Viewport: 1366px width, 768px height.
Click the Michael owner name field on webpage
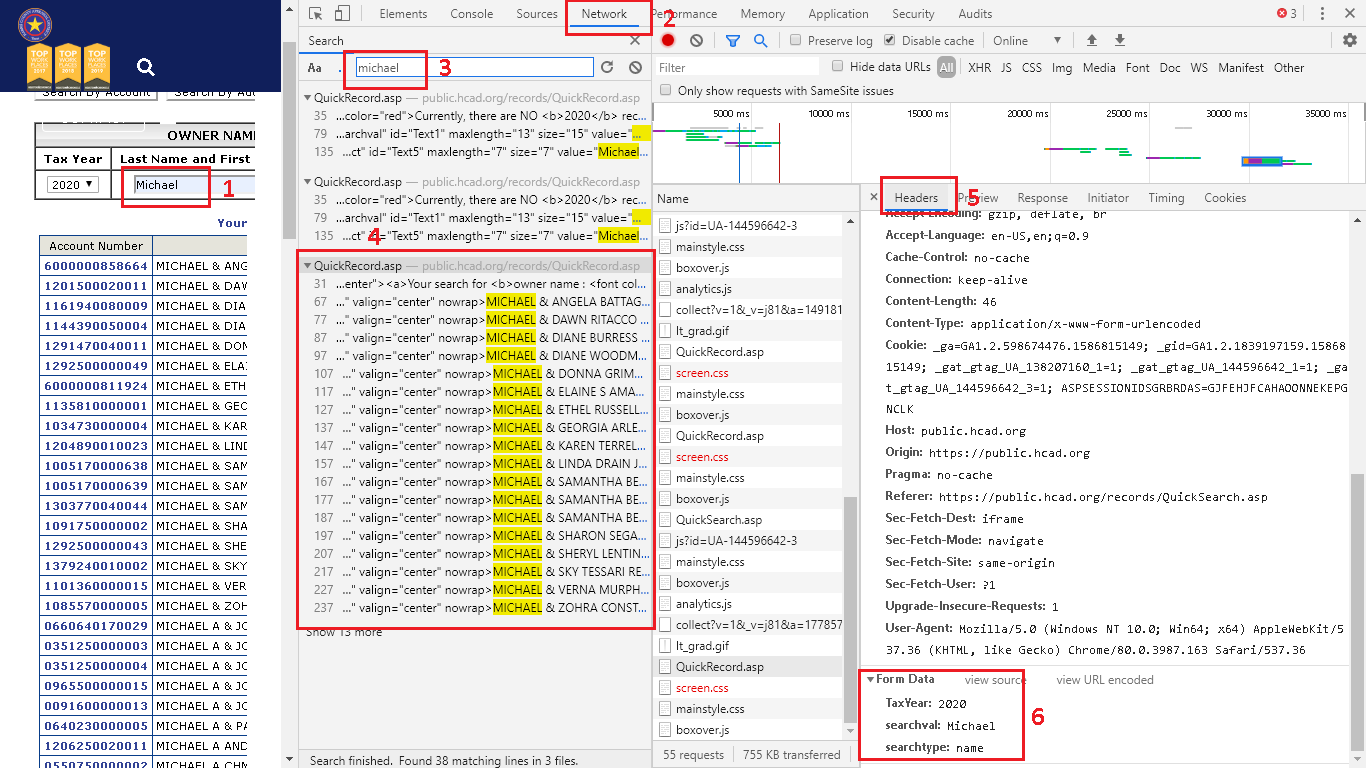click(192, 185)
